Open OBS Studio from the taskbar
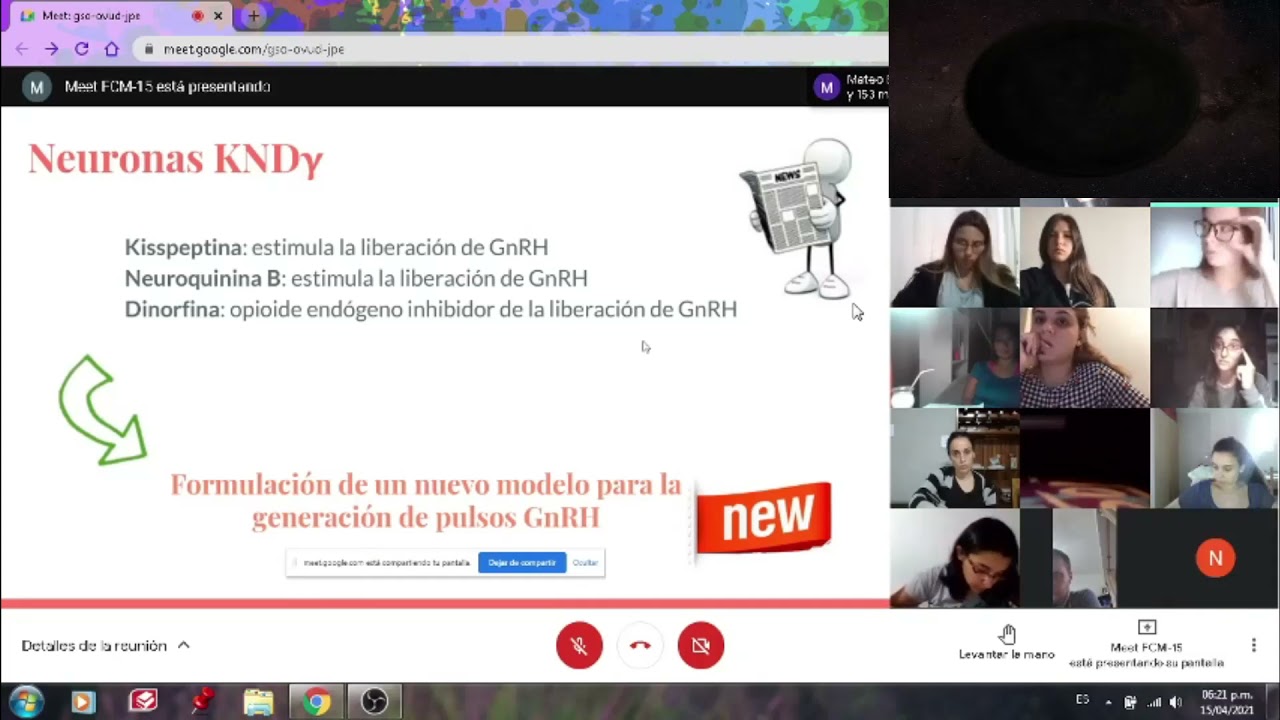 [374, 702]
